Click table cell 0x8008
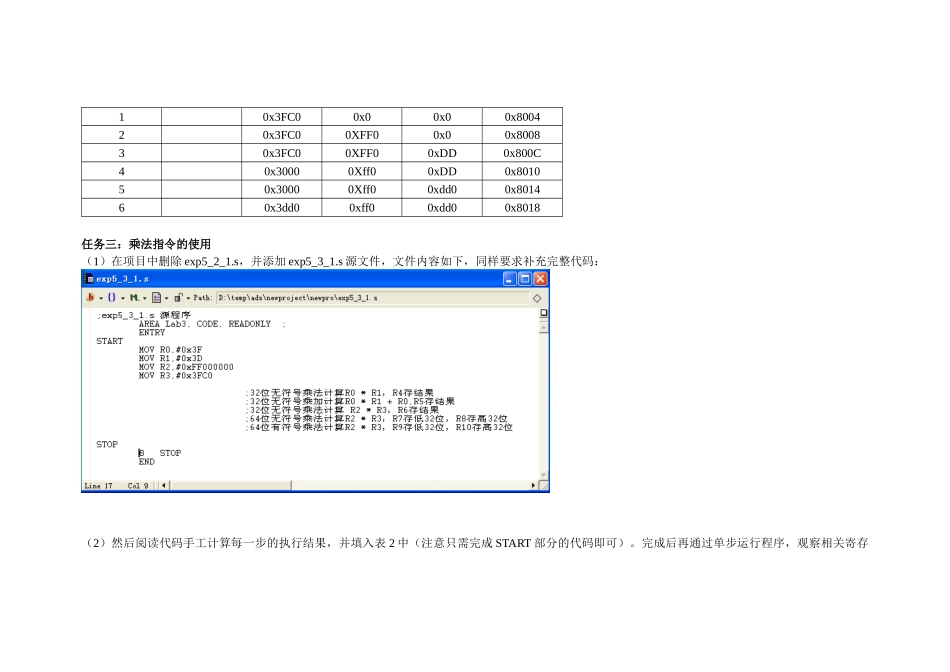 pyautogui.click(x=522, y=135)
